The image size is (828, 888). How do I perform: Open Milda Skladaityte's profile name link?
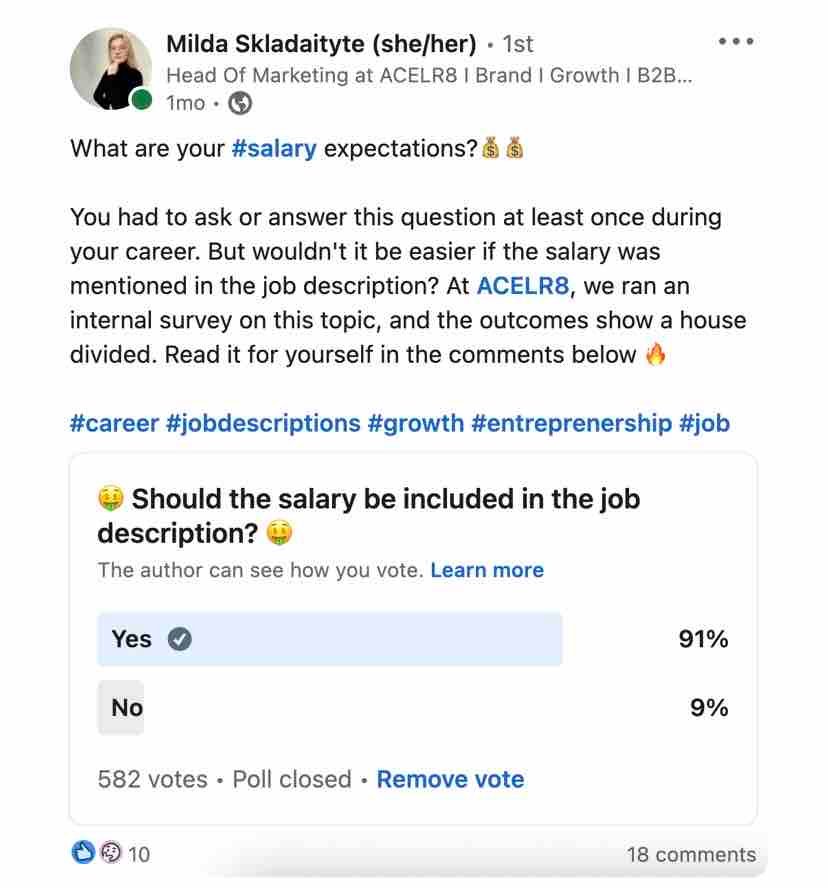point(320,44)
